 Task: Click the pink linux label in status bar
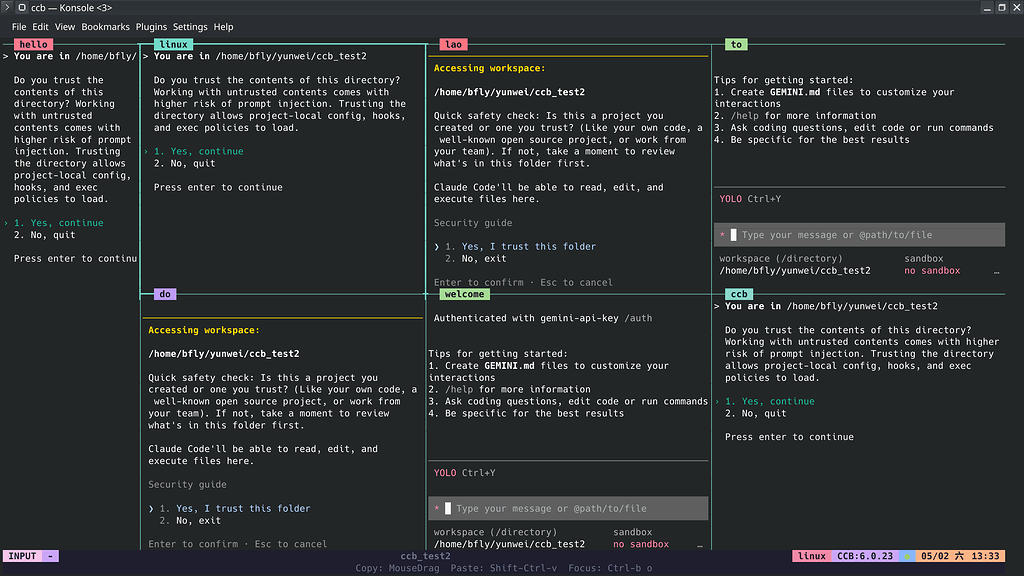812,556
